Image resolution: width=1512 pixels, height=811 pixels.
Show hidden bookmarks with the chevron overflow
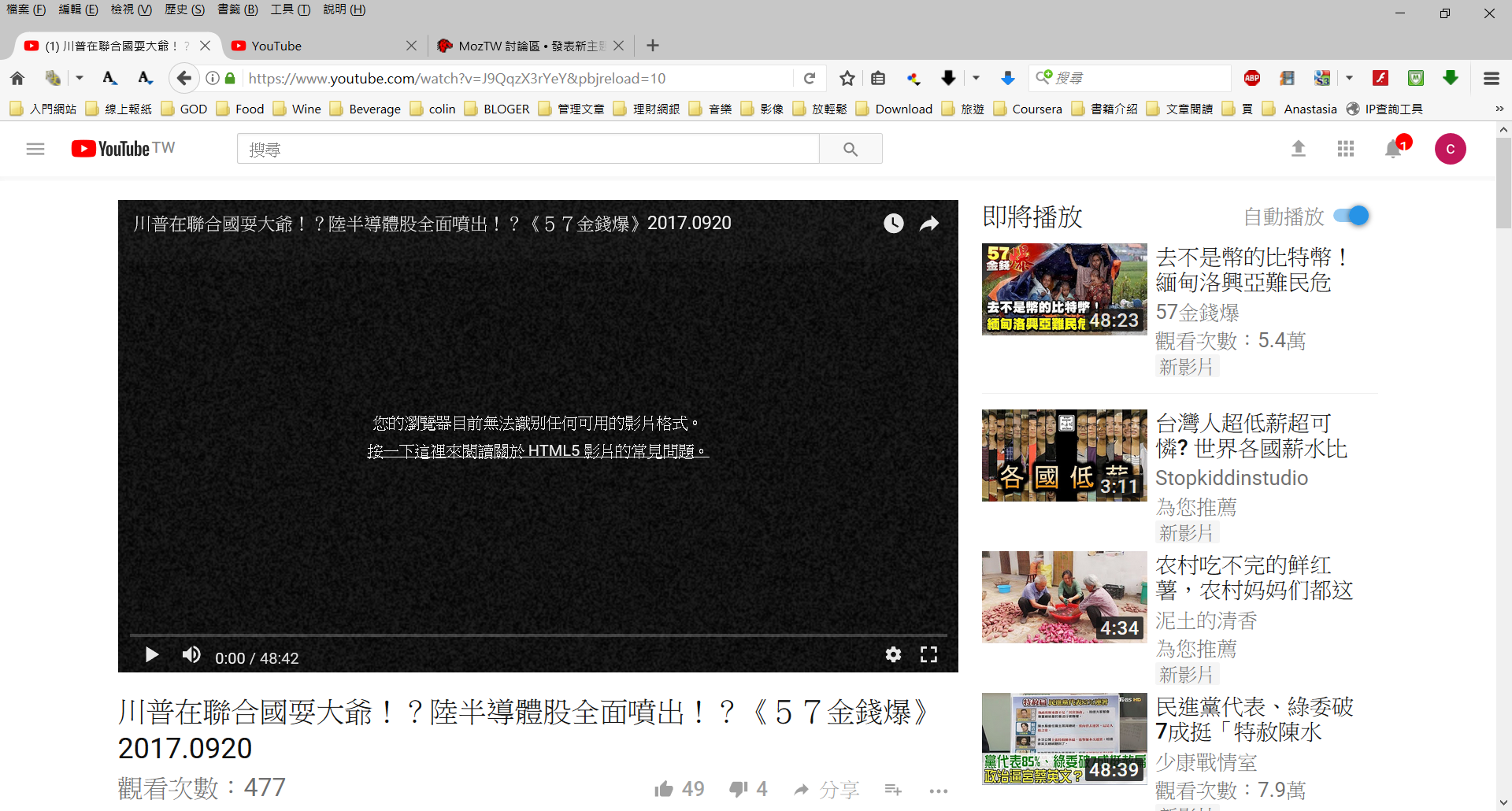tap(1499, 109)
